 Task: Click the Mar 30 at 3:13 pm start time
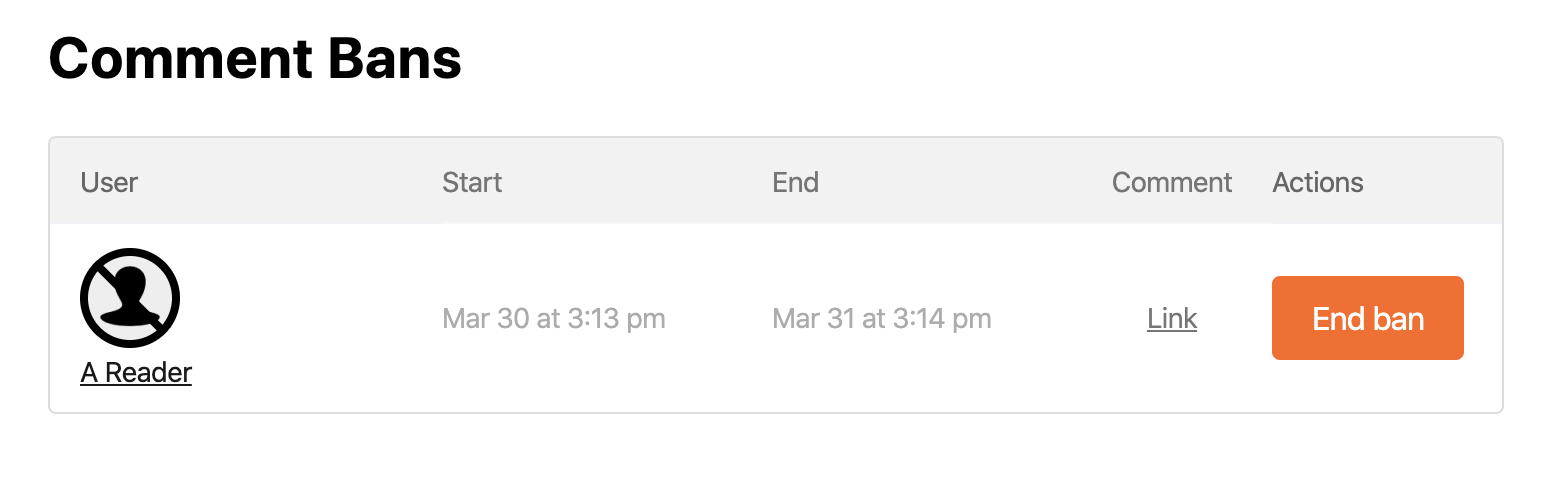click(554, 319)
